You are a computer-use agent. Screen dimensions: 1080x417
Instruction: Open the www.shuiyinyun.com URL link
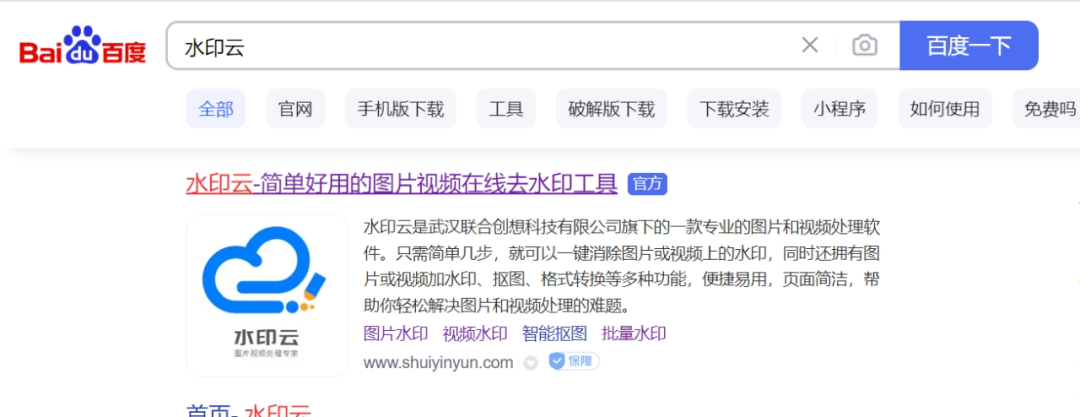[438, 362]
